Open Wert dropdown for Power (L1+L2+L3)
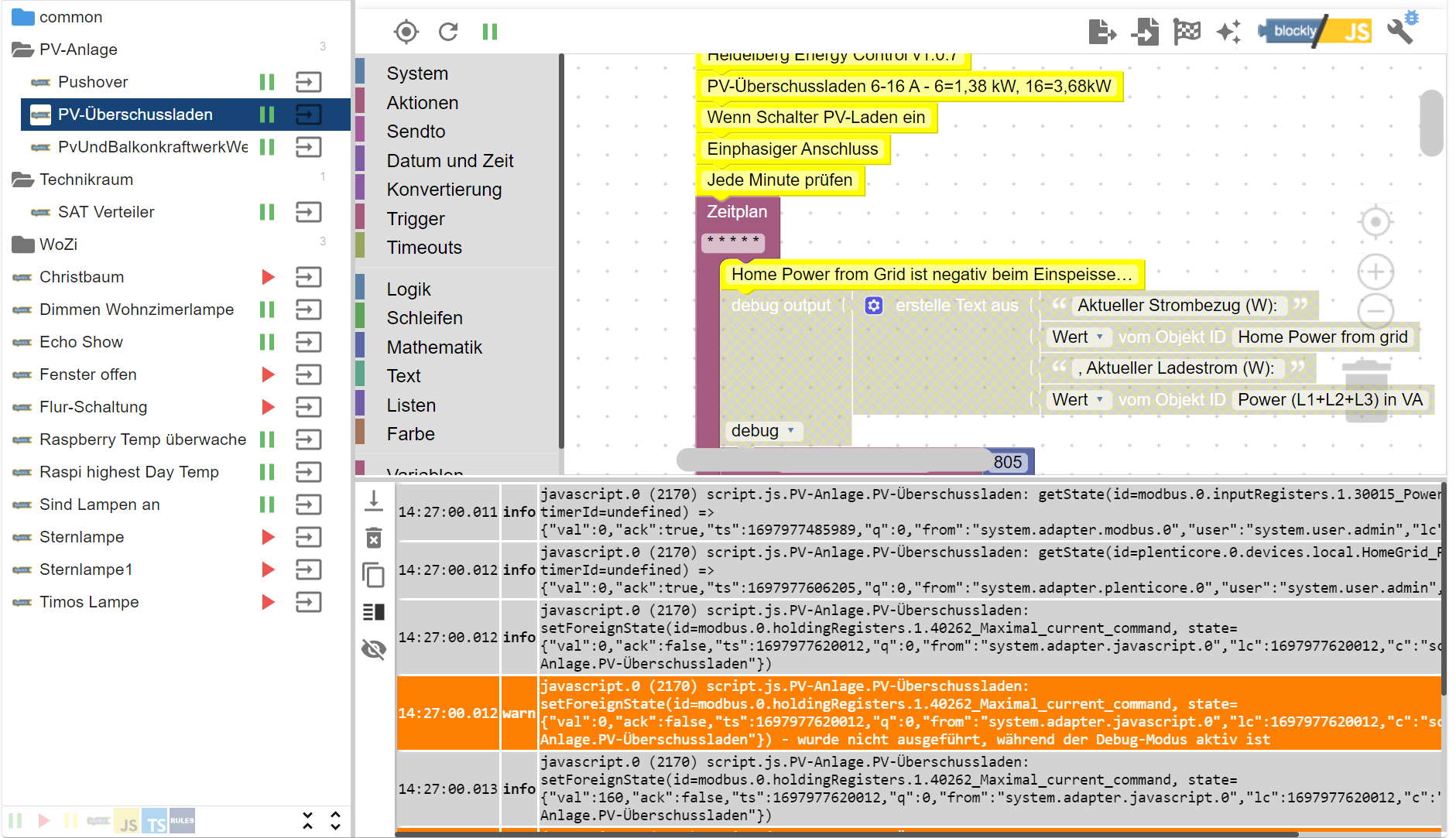 point(1079,400)
